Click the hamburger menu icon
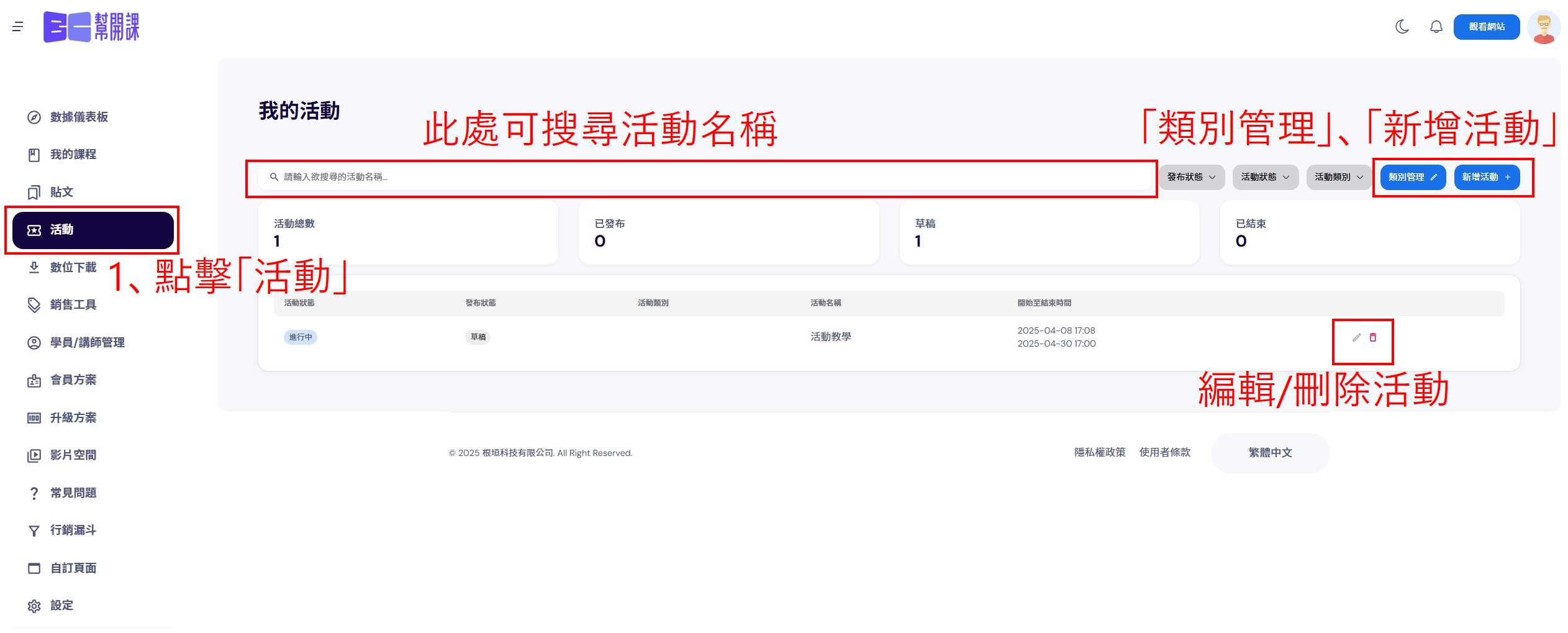1568x633 pixels. pos(18,27)
